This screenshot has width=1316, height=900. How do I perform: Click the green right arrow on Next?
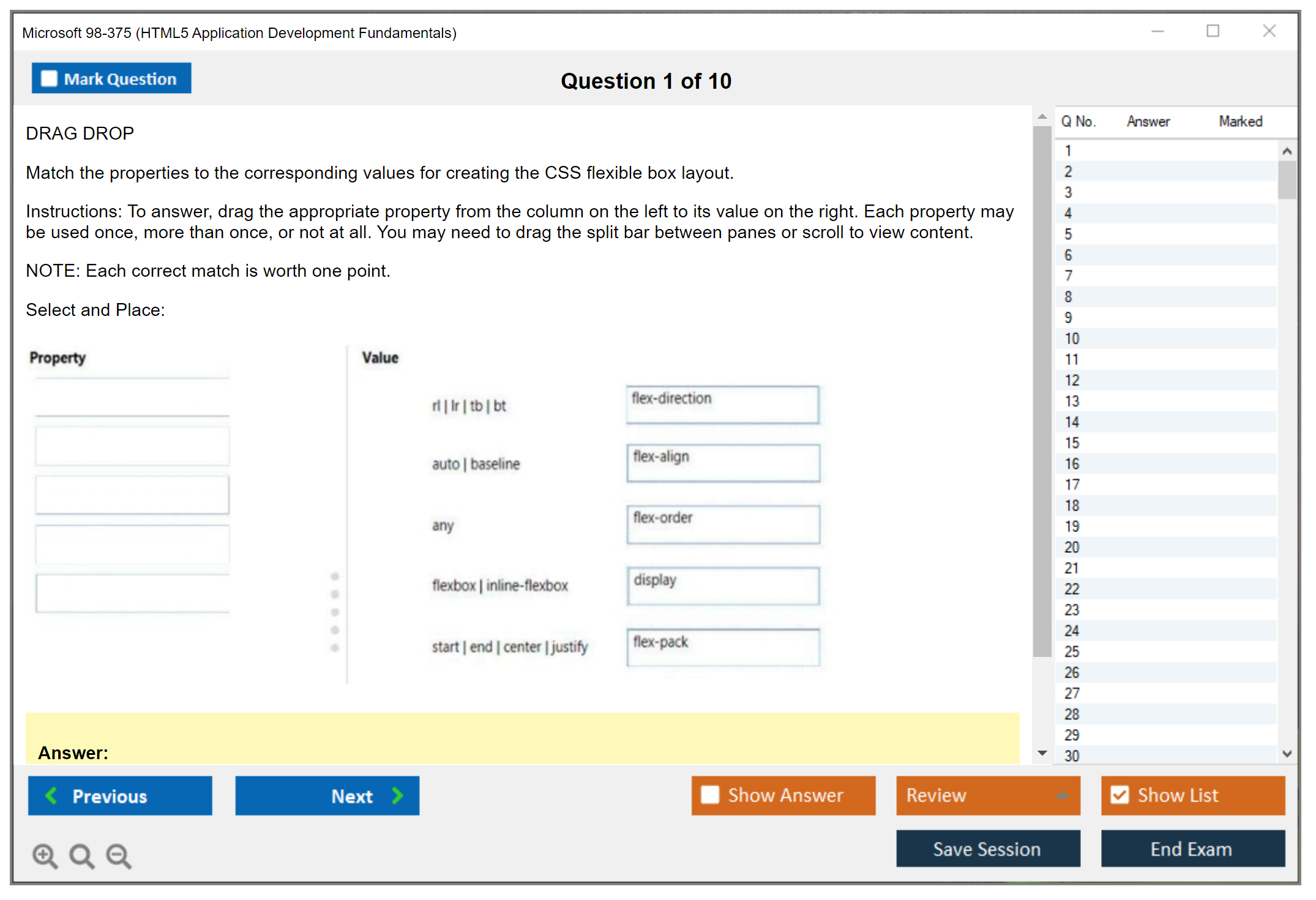point(397,796)
